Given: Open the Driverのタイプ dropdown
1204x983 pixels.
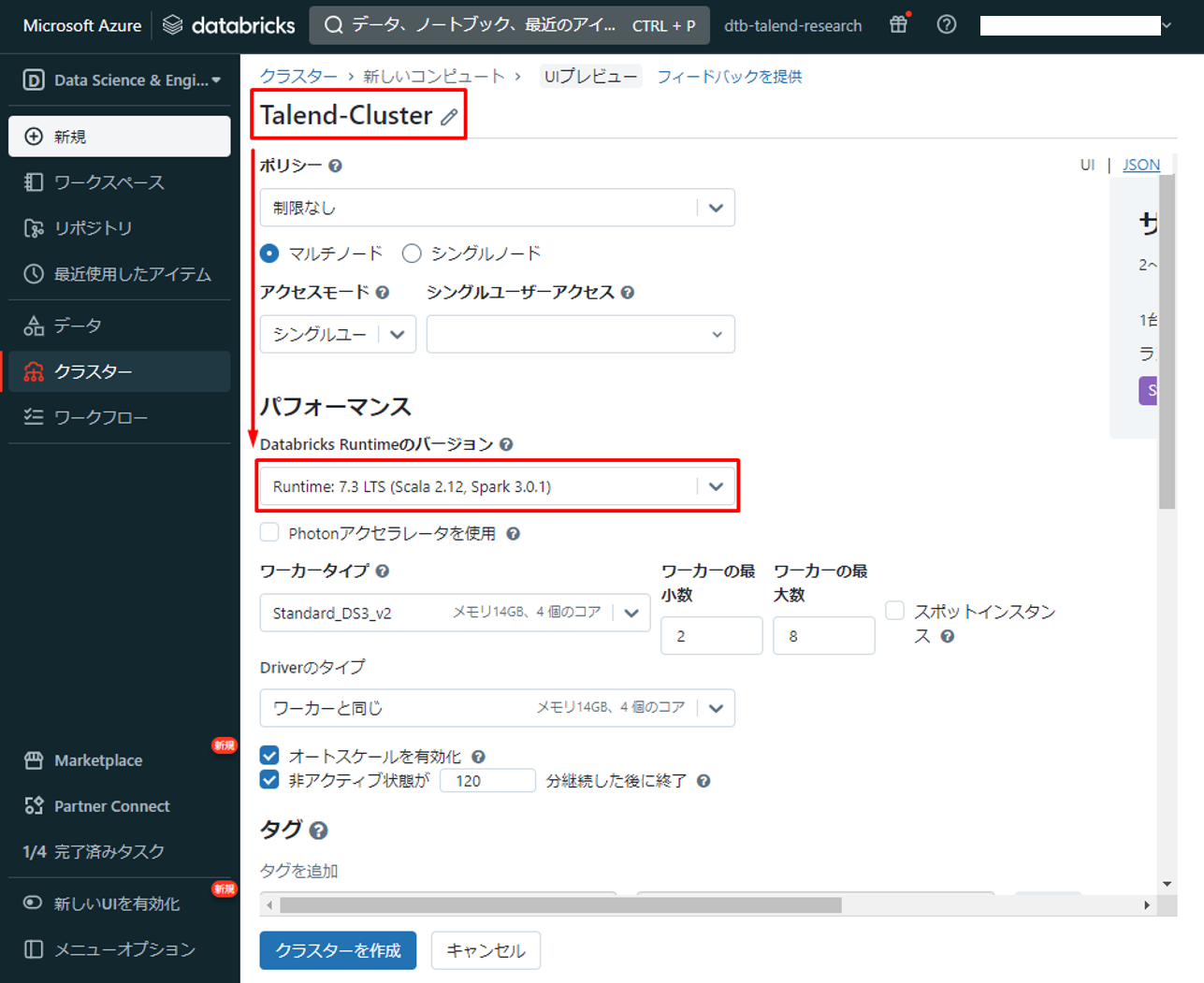Looking at the screenshot, I should (x=497, y=708).
